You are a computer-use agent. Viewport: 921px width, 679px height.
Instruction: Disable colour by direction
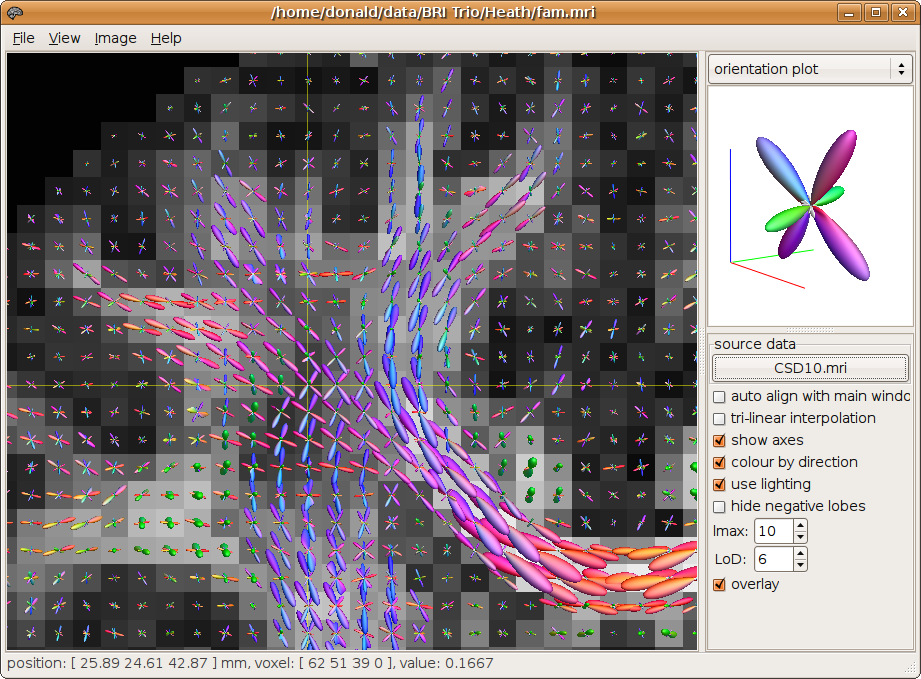click(x=719, y=462)
